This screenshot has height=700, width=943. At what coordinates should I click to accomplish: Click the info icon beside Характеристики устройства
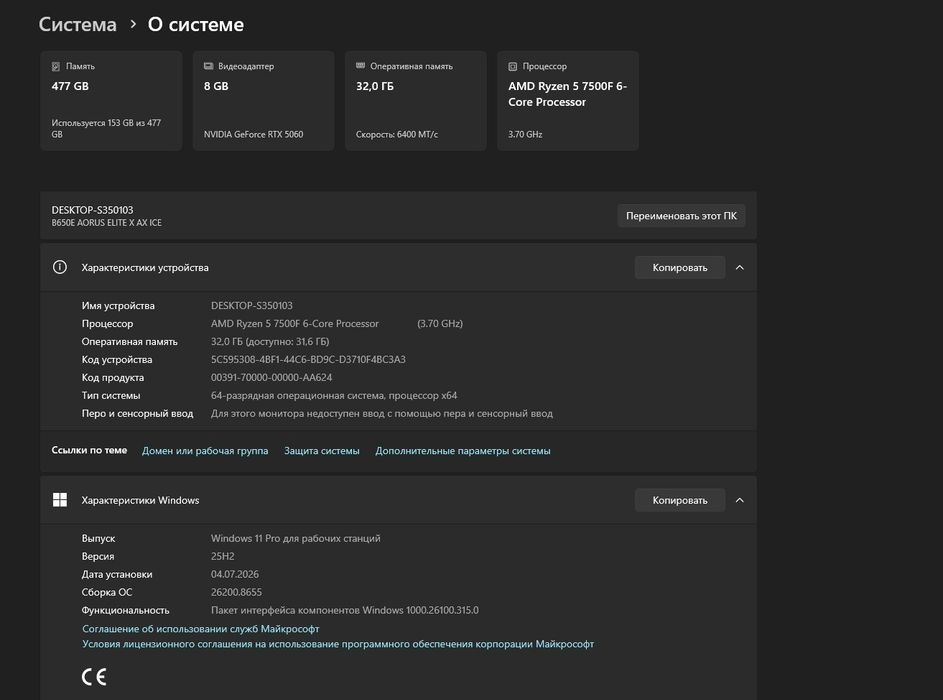point(60,267)
